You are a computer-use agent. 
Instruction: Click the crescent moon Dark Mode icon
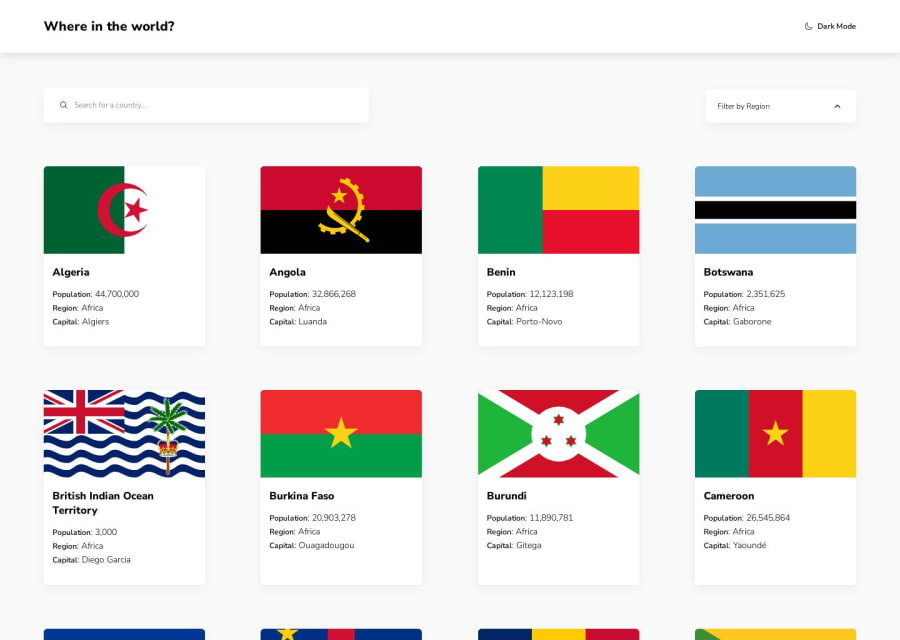coord(807,26)
